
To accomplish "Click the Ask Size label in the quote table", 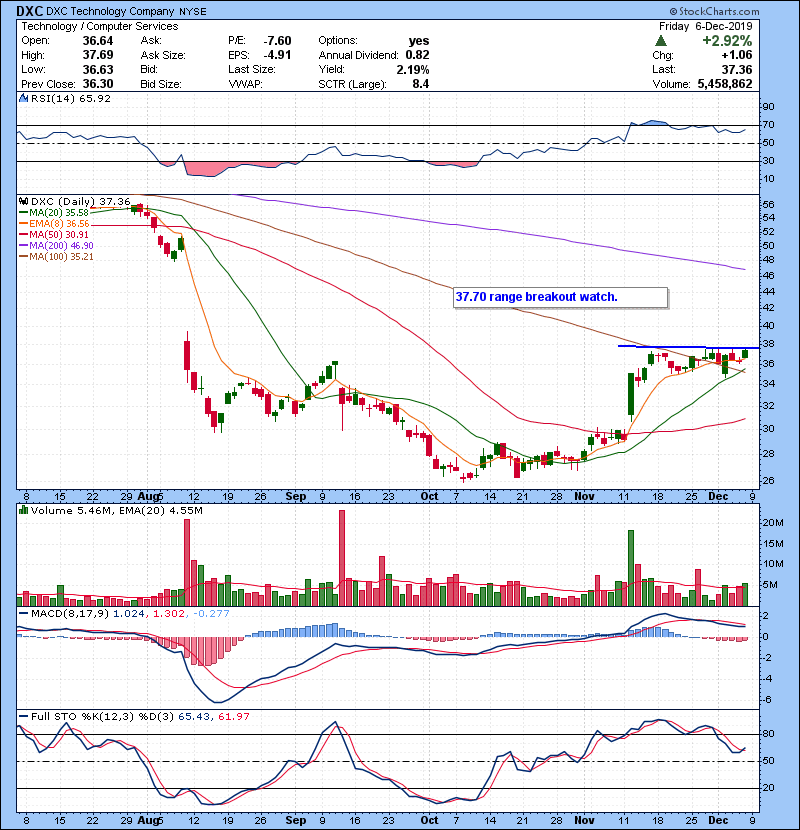I will click(163, 55).
